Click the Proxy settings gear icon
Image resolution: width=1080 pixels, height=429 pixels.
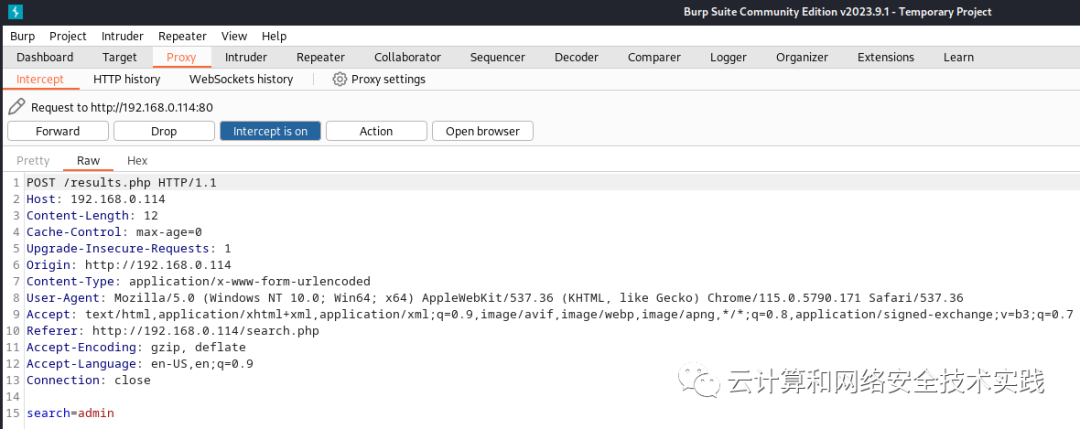(340, 79)
